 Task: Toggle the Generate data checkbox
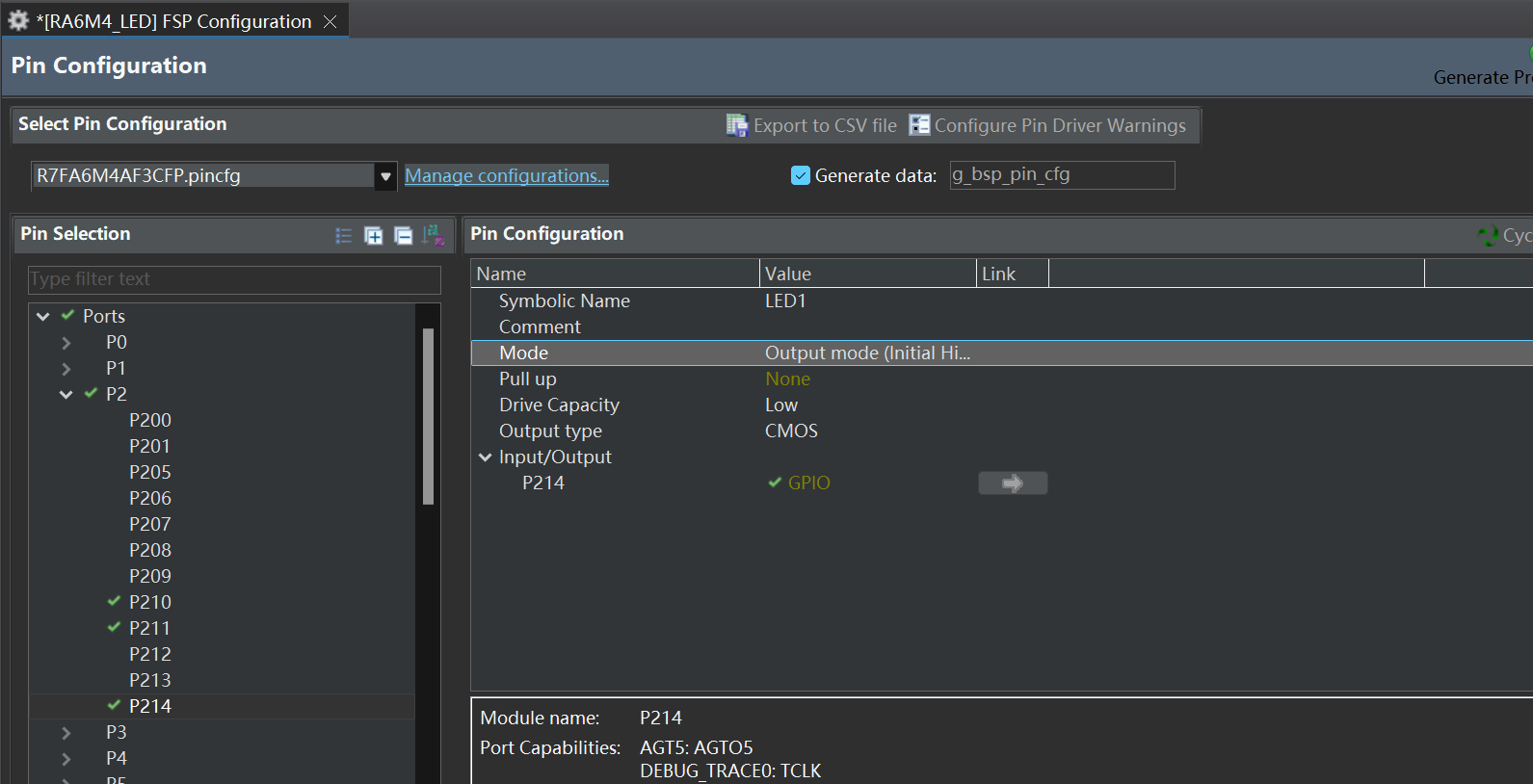[801, 175]
